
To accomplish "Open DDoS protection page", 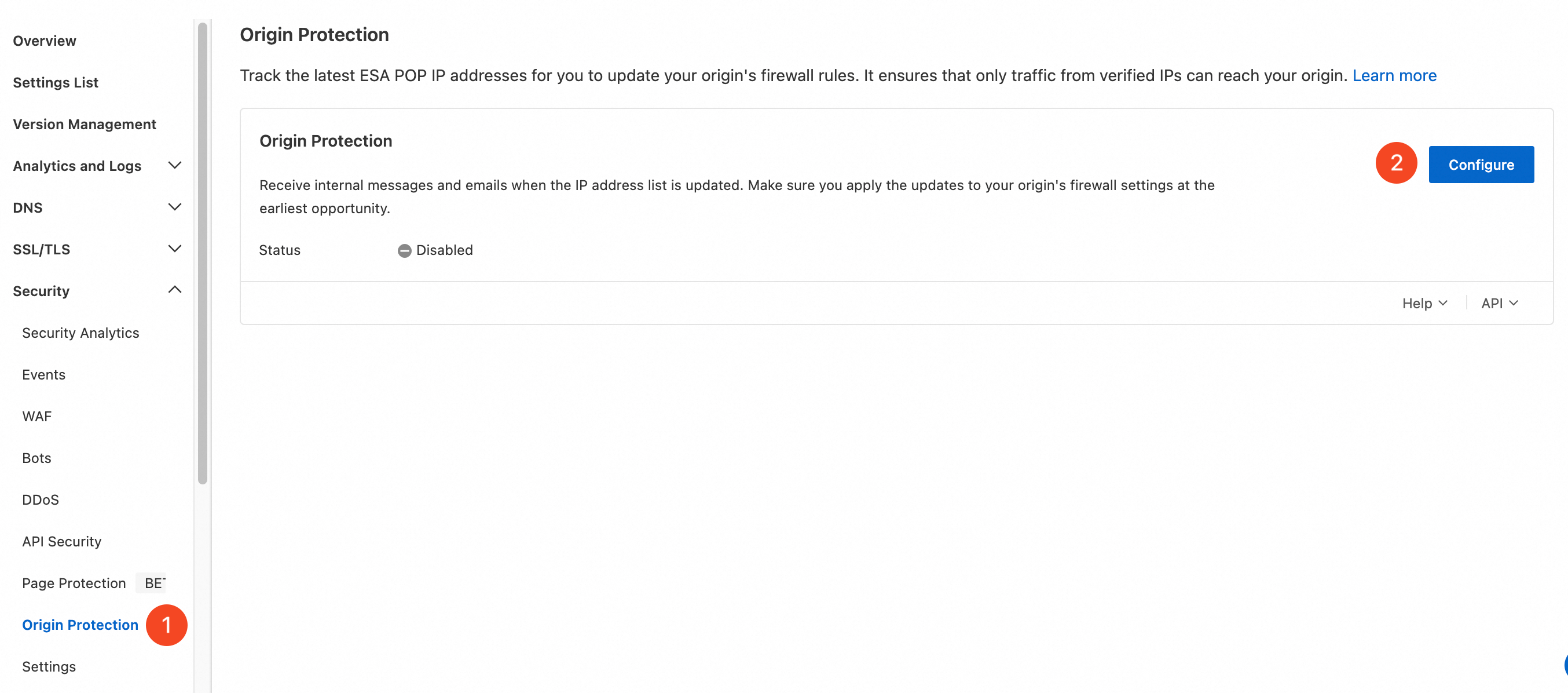I will point(40,500).
